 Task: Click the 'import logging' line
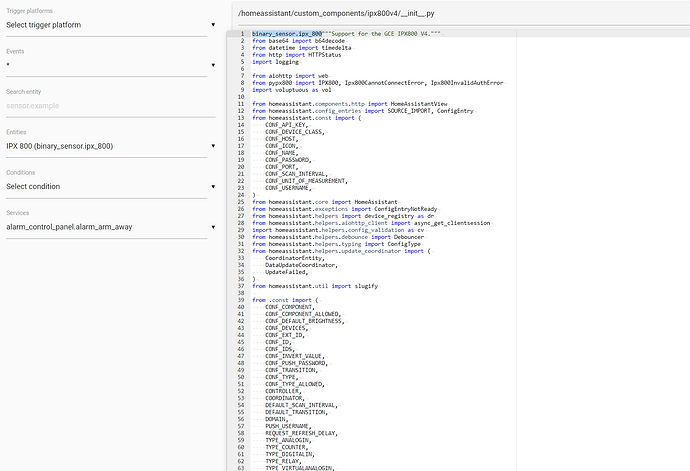275,62
